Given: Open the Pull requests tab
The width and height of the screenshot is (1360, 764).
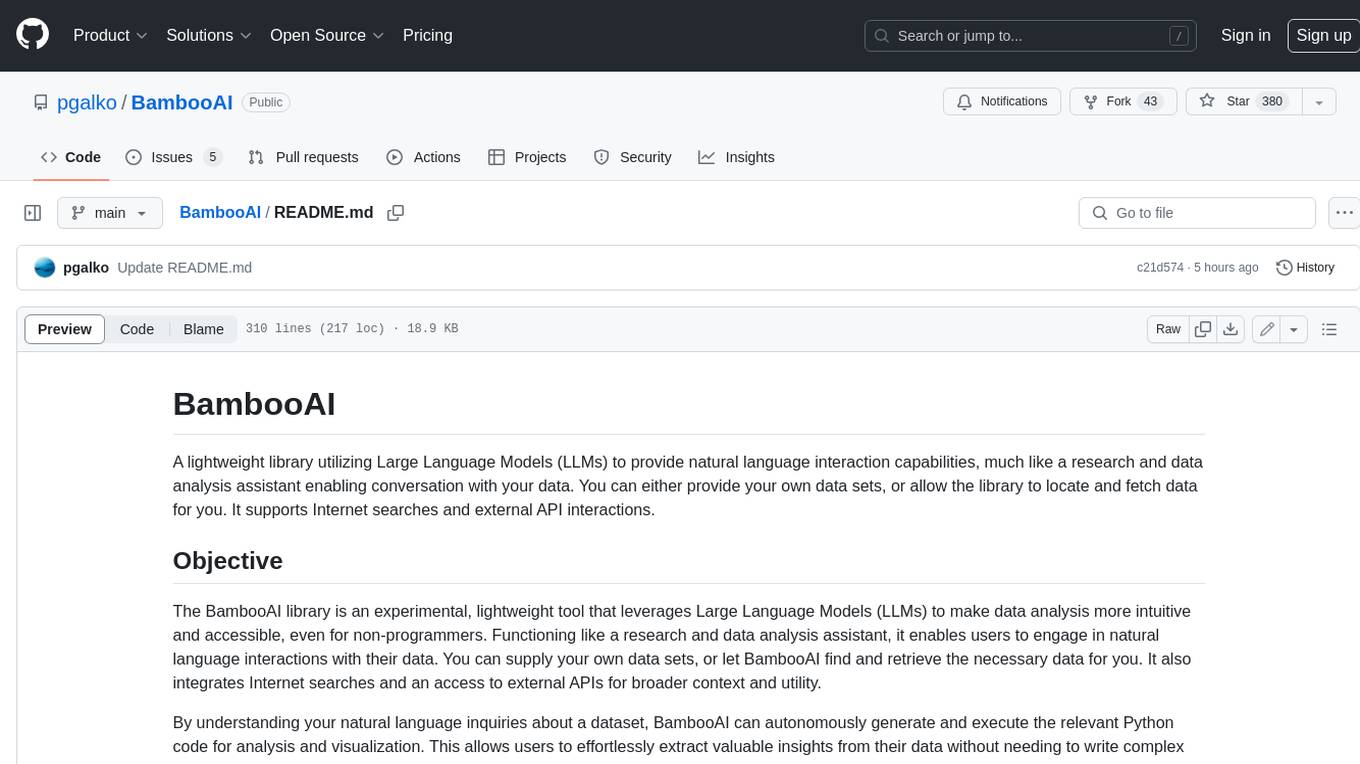Looking at the screenshot, I should 303,157.
